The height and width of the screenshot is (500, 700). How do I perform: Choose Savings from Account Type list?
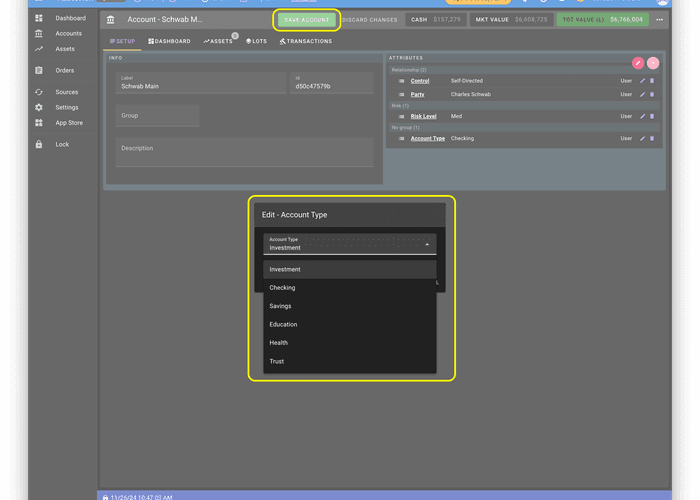point(281,306)
